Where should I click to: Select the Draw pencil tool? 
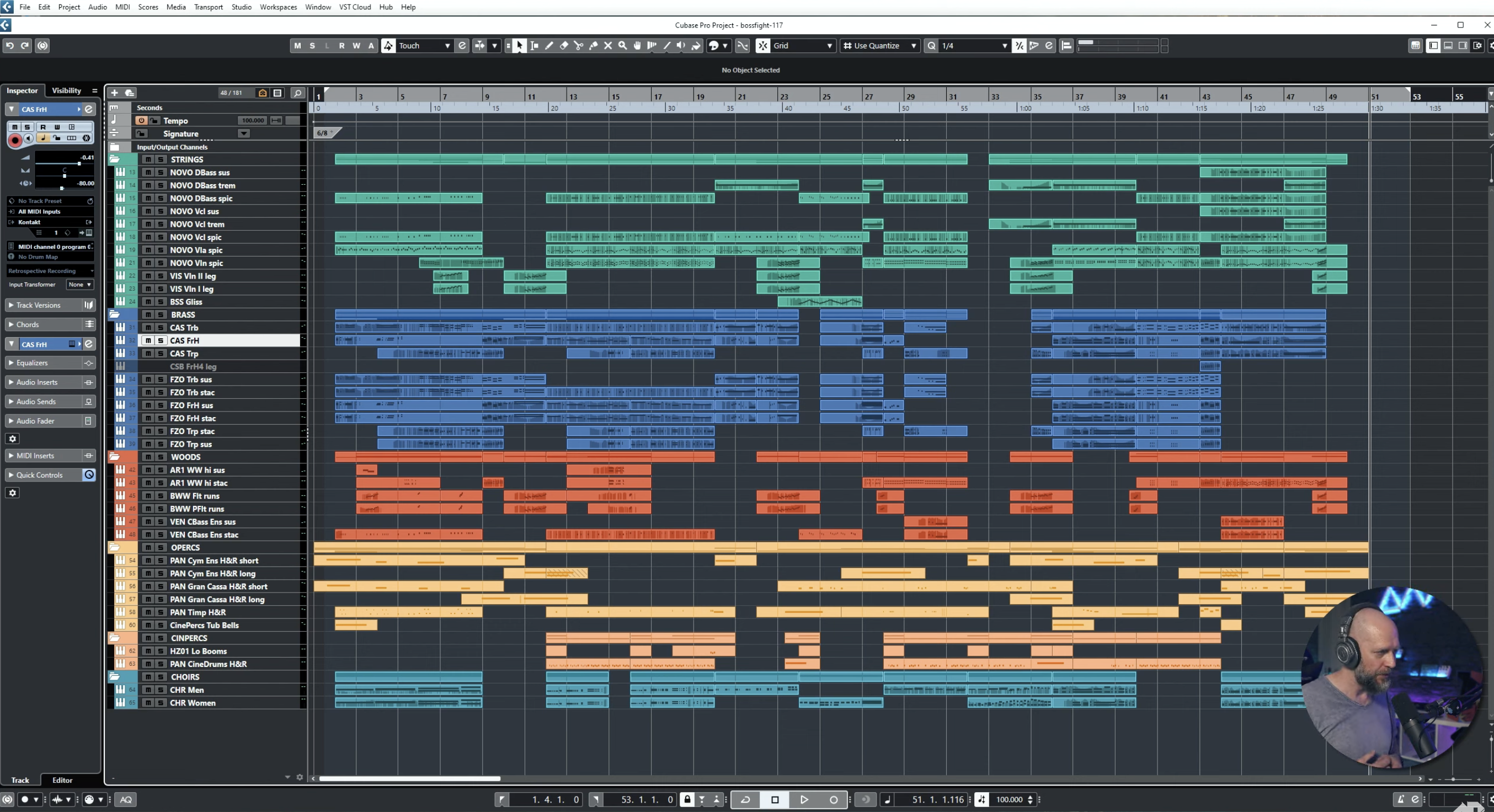pos(548,45)
